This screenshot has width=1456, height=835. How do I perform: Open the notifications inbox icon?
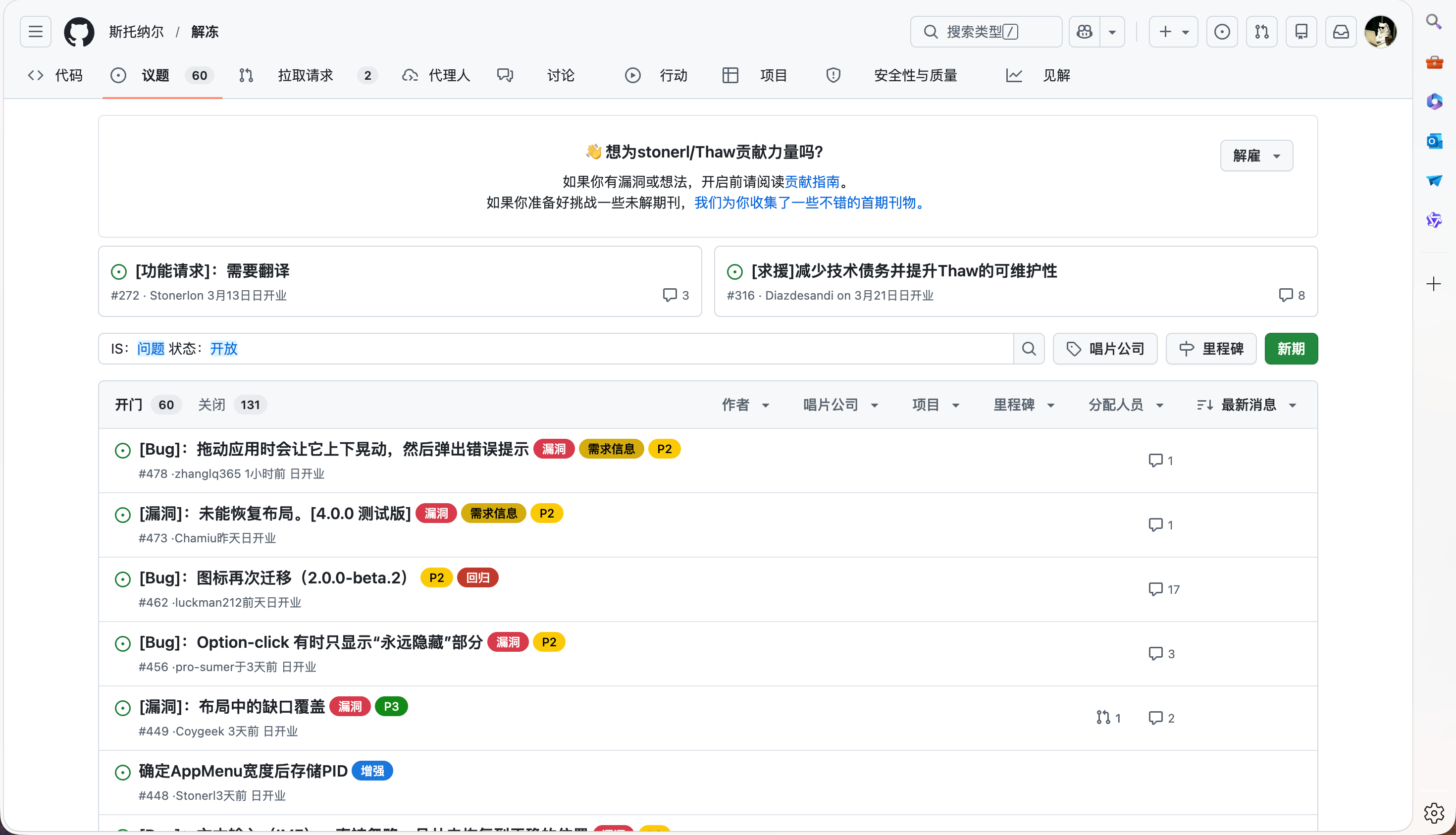(x=1340, y=32)
